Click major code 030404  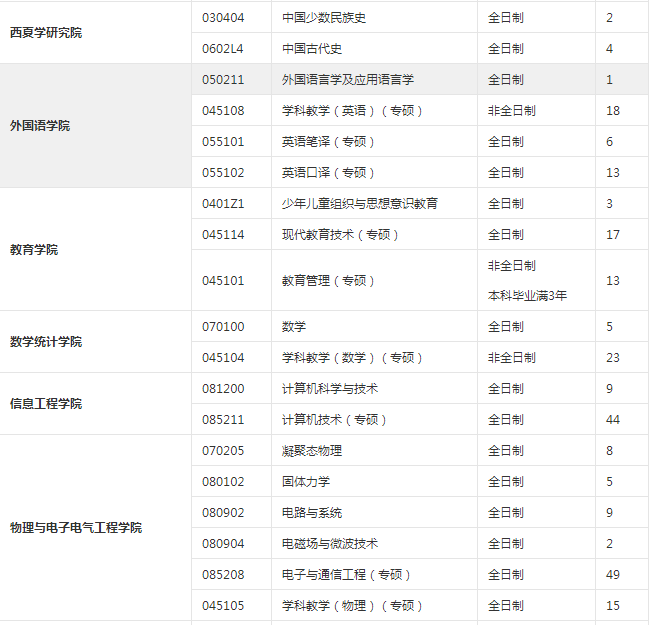pyautogui.click(x=222, y=17)
